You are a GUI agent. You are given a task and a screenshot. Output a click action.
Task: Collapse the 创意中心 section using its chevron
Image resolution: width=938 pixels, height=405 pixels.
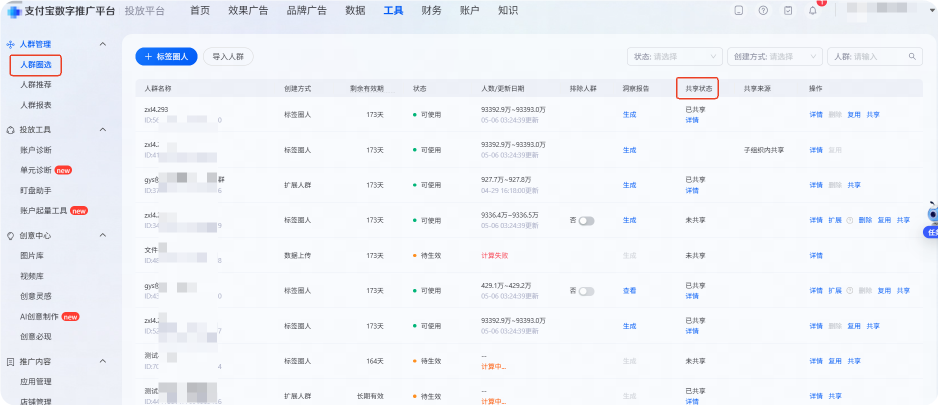pyautogui.click(x=102, y=235)
